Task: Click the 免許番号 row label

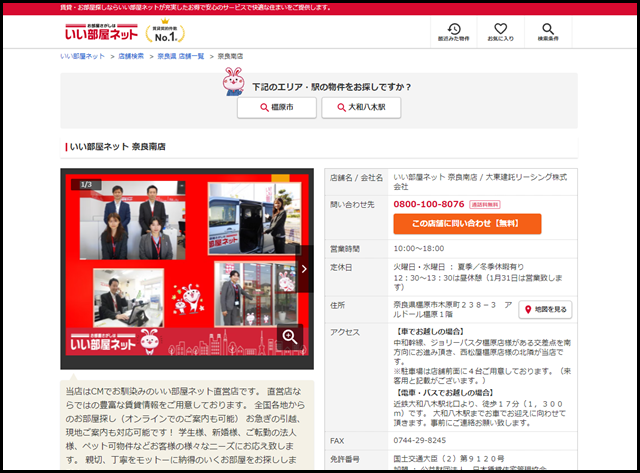Action: point(345,459)
